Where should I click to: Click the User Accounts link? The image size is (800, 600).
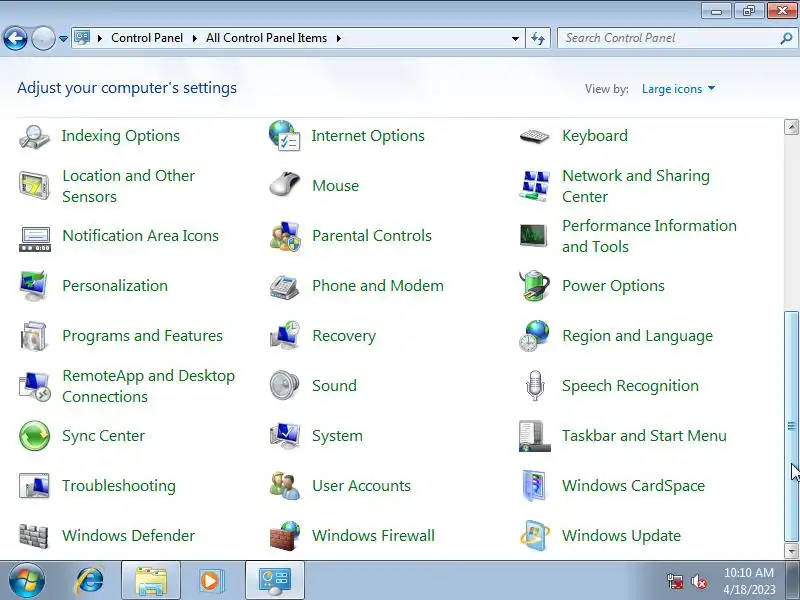click(361, 486)
